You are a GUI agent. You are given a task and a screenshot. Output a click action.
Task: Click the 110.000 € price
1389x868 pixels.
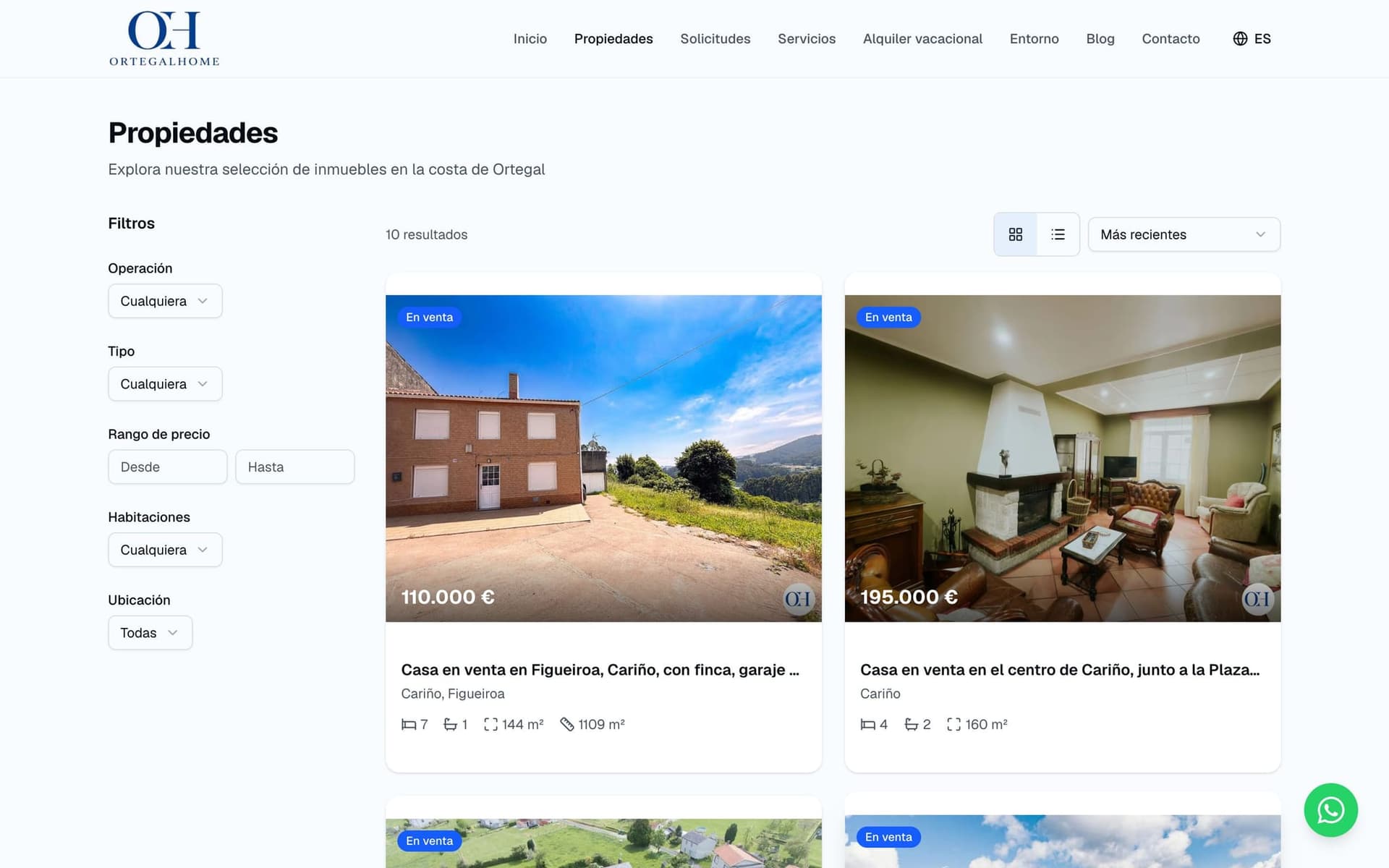click(x=448, y=597)
